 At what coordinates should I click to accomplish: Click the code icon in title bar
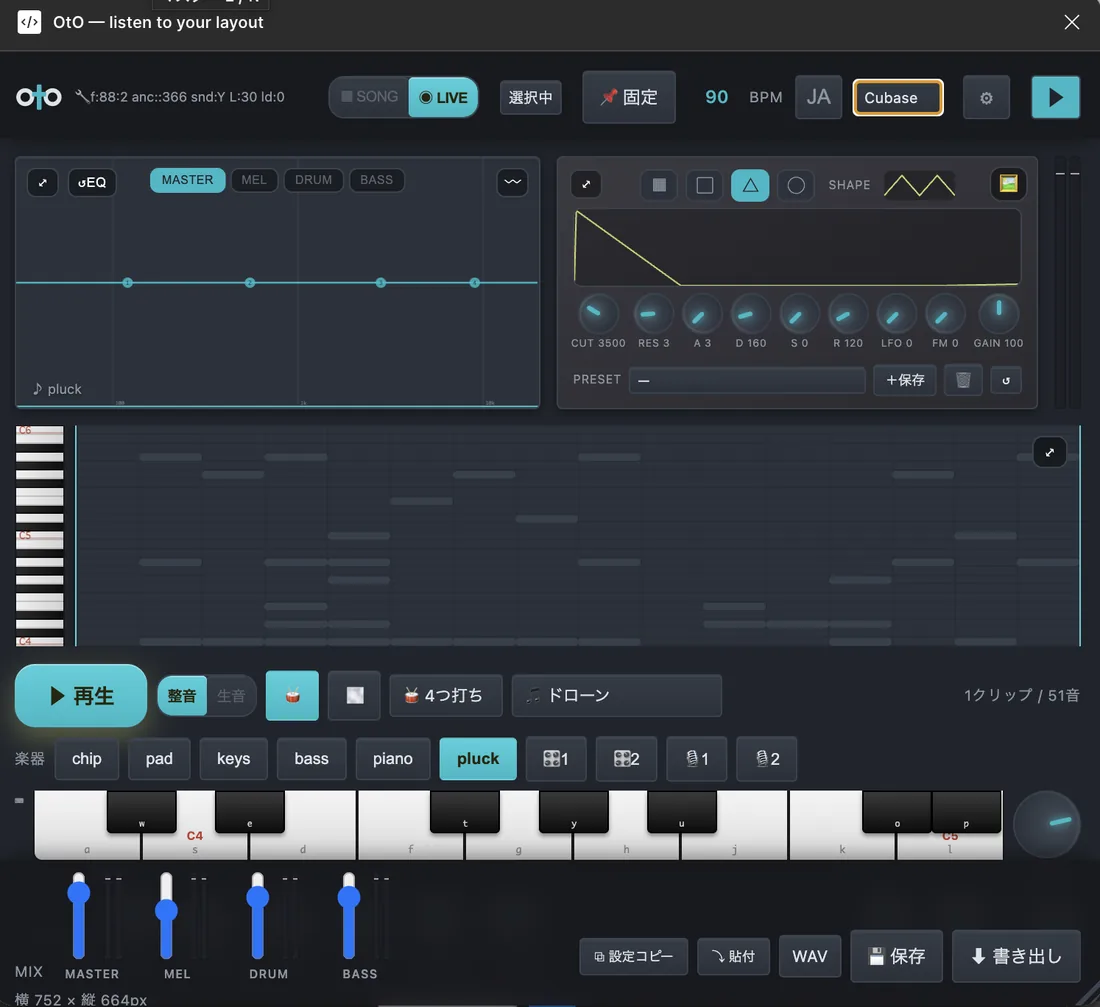click(x=29, y=22)
